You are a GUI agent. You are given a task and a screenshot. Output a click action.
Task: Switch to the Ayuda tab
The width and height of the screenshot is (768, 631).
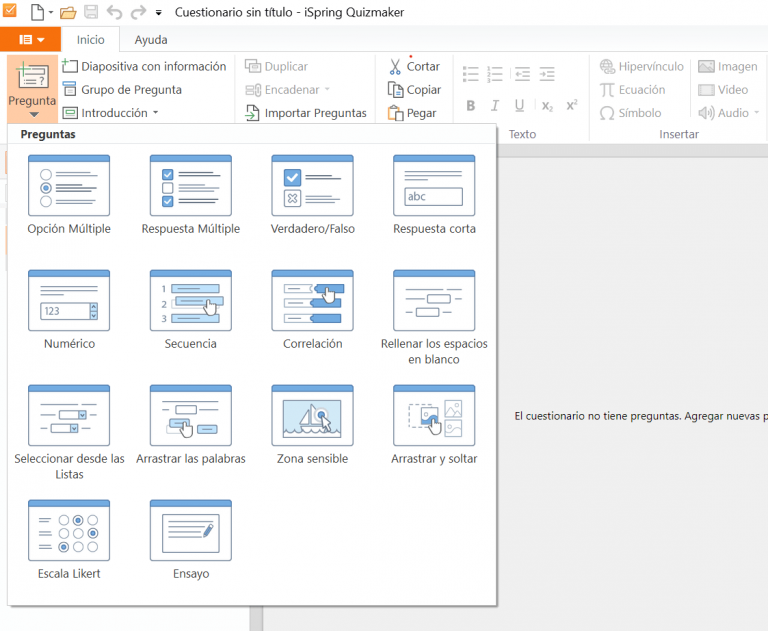click(x=151, y=40)
